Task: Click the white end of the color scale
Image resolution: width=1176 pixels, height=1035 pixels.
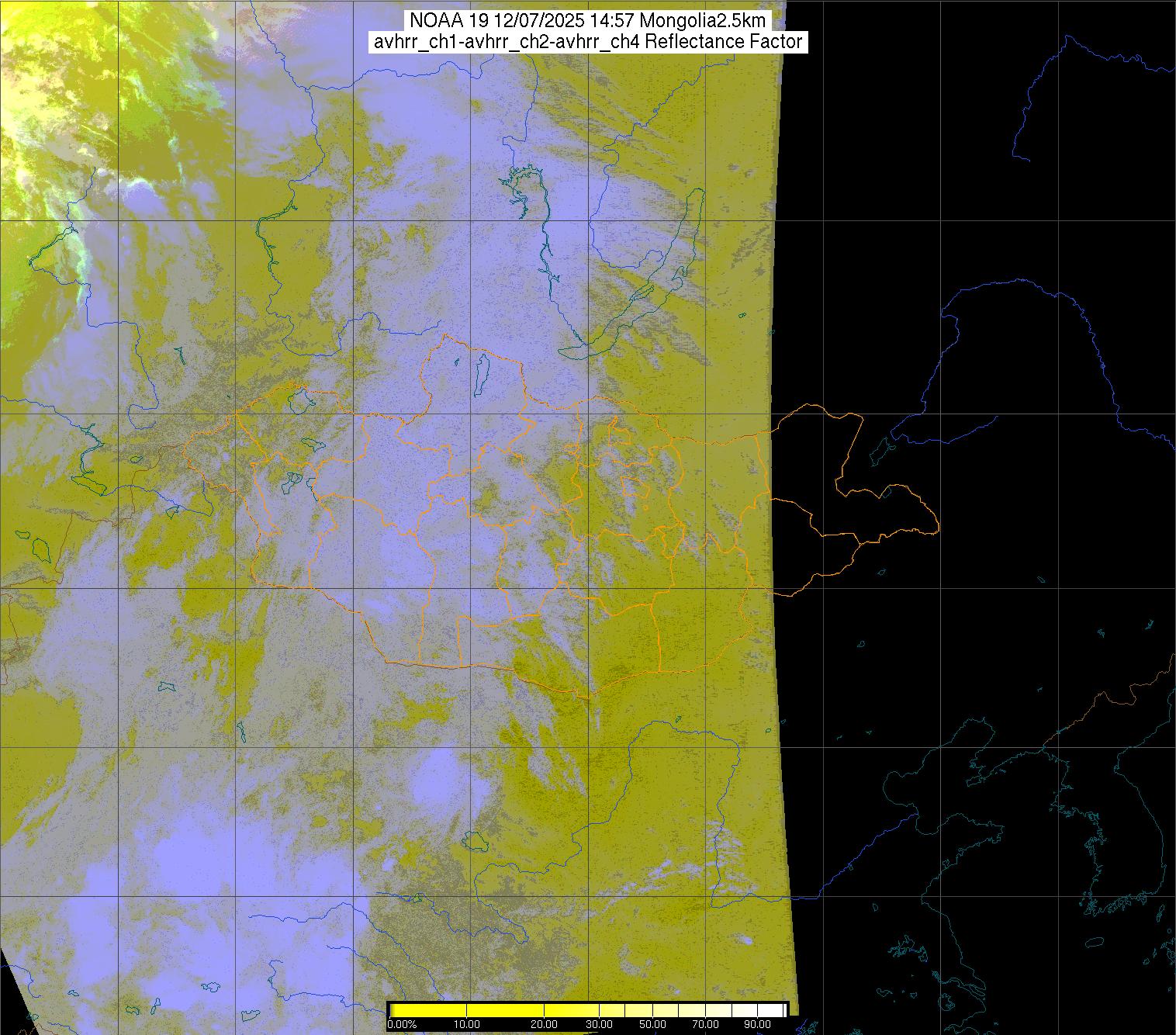Action: point(776,1010)
